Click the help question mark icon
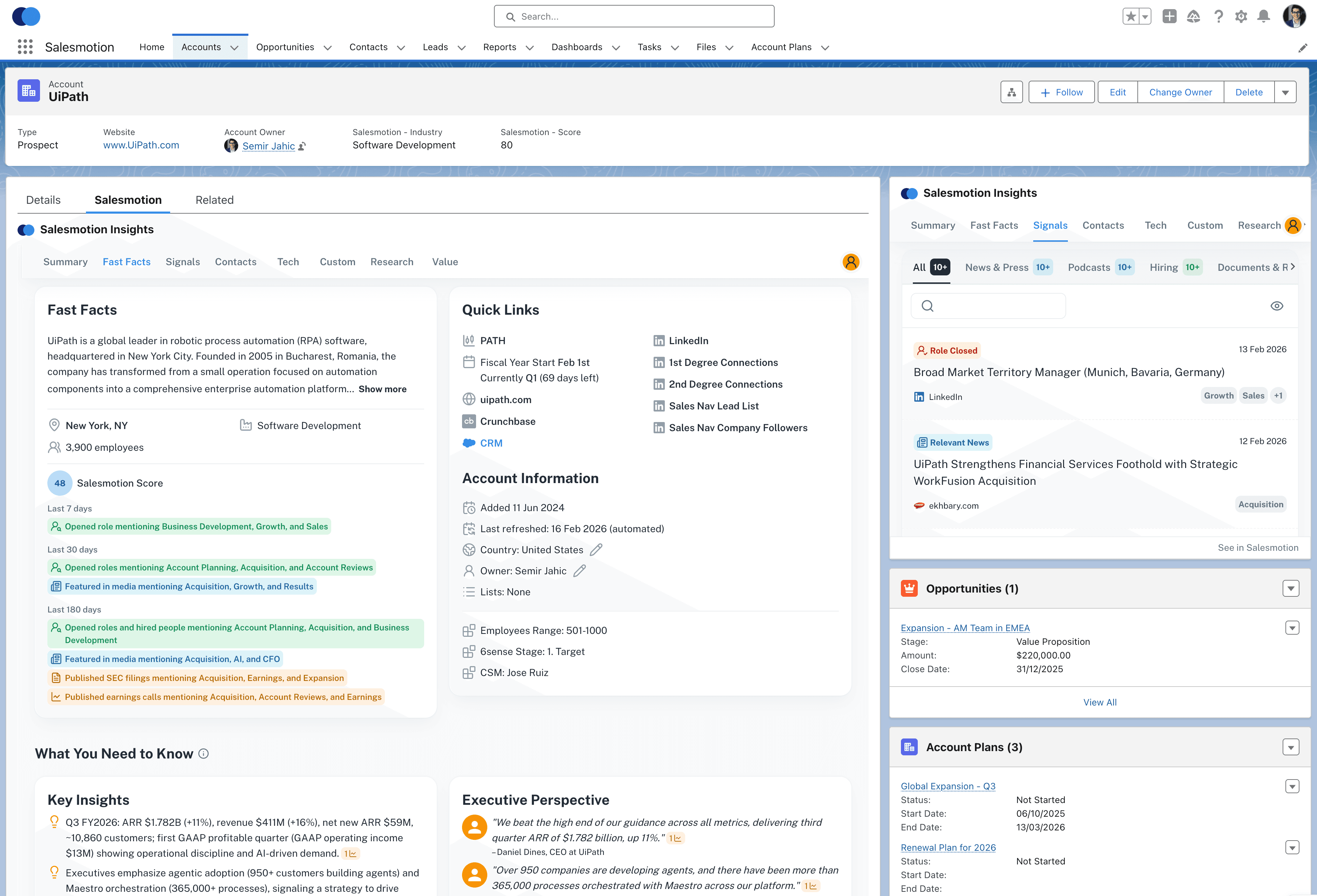The width and height of the screenshot is (1317, 896). coord(1218,16)
